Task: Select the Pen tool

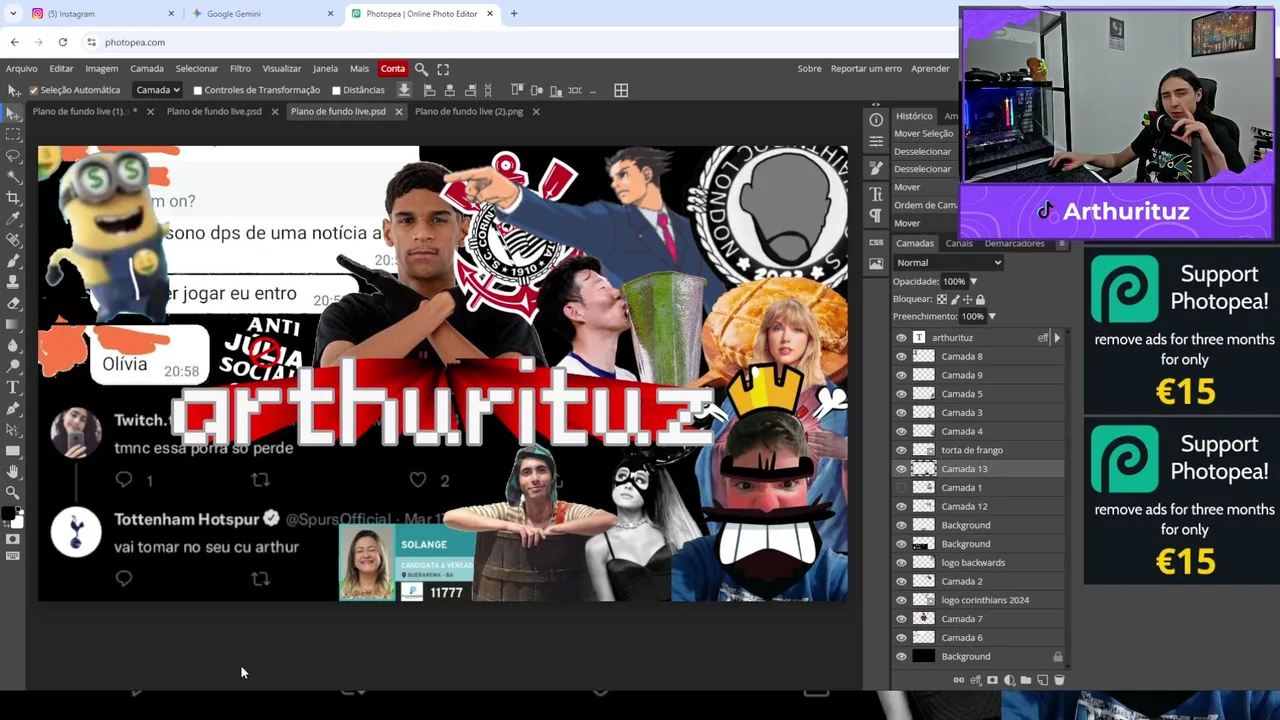Action: (x=13, y=408)
